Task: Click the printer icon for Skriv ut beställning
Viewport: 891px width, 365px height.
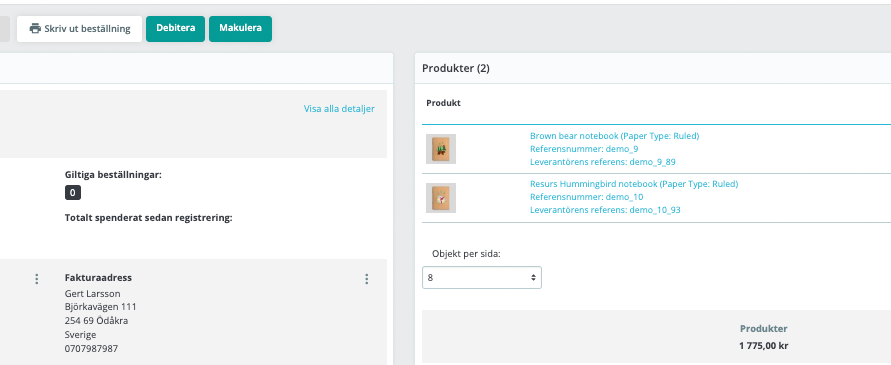Action: 35,28
